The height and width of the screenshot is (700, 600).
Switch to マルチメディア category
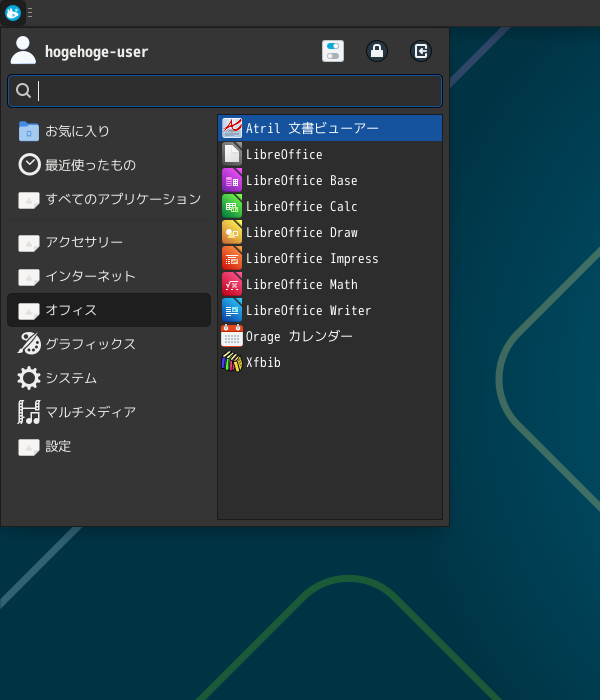pos(90,412)
